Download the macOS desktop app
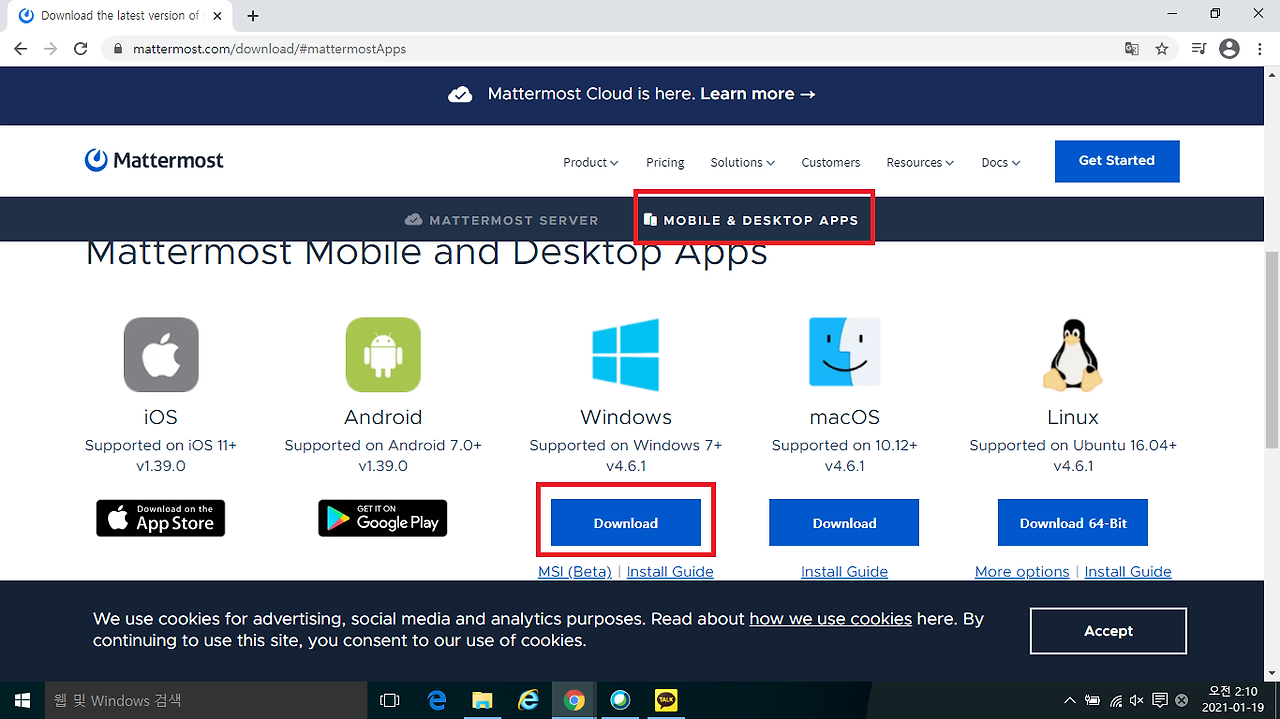Screen dimensions: 1280x719 (844, 523)
